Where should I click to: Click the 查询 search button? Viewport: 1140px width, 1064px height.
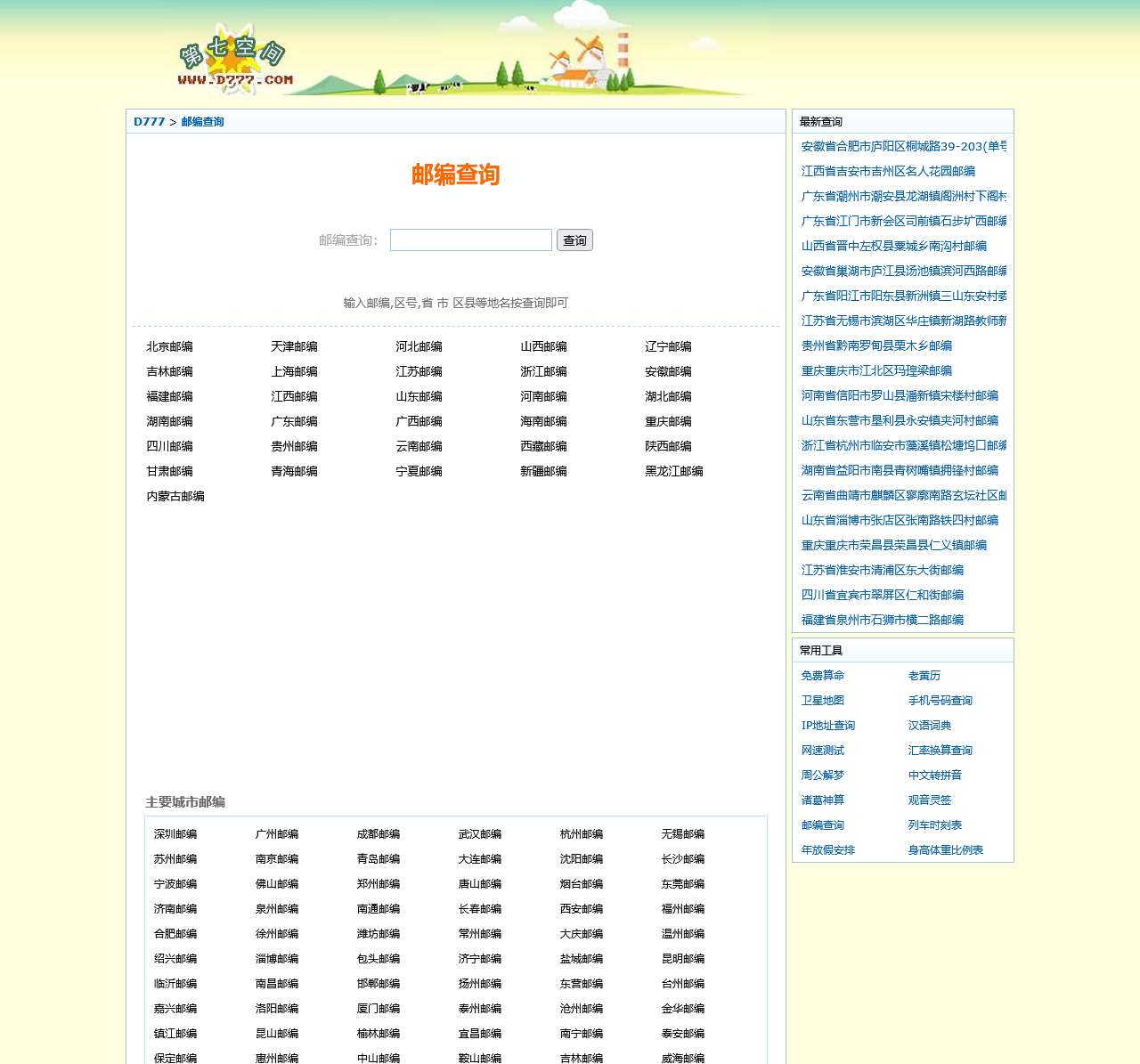(x=574, y=240)
